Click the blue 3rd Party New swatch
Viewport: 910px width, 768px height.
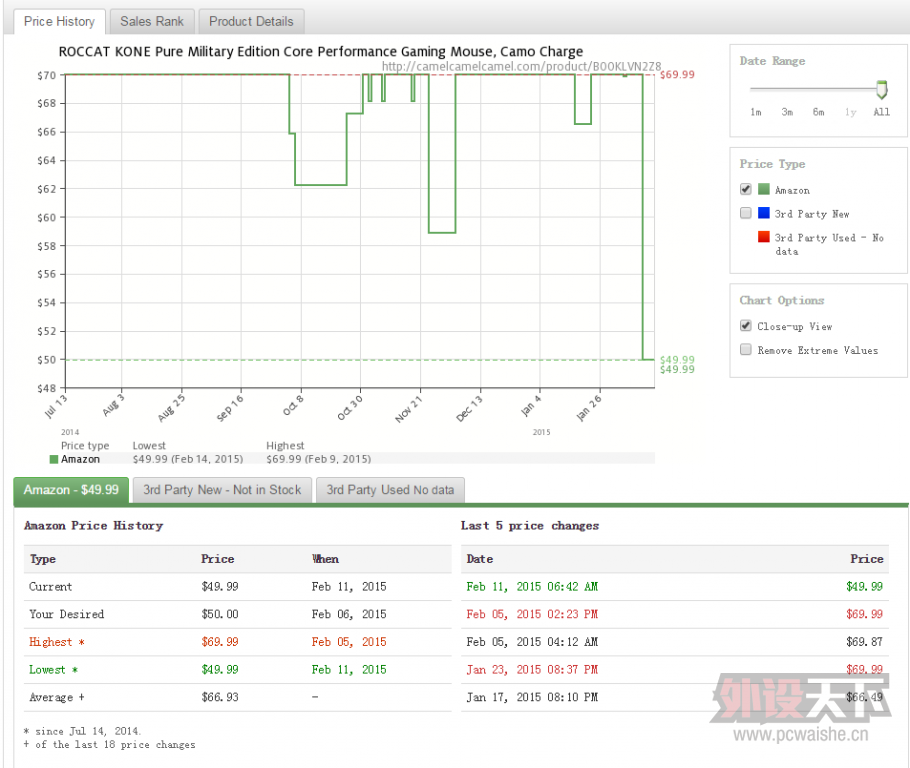pos(764,213)
